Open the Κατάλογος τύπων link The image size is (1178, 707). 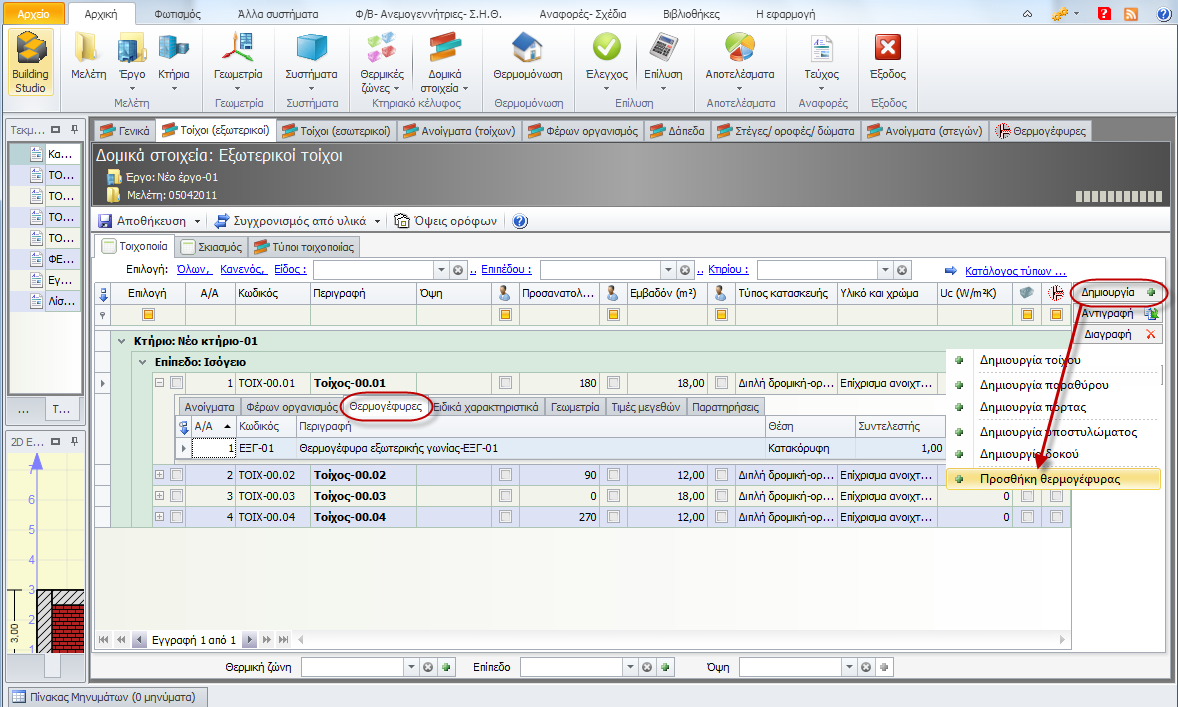1014,270
